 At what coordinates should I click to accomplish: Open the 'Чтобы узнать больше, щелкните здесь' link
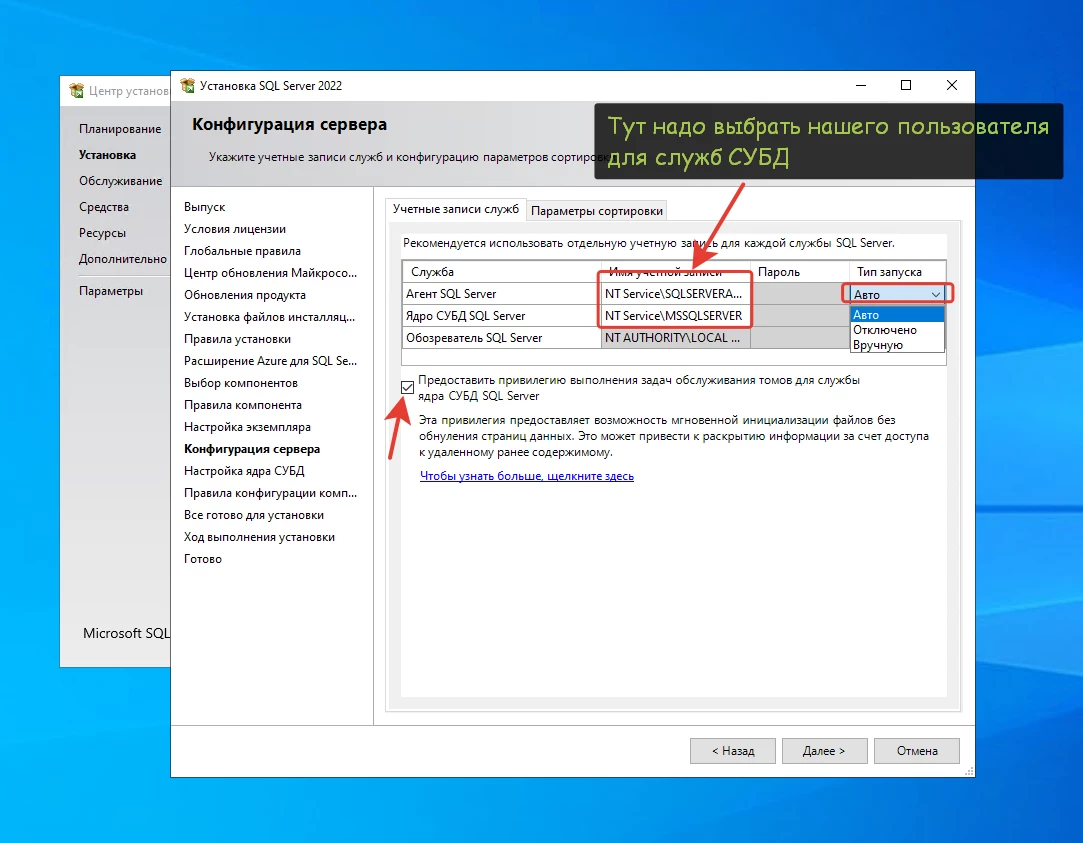526,476
